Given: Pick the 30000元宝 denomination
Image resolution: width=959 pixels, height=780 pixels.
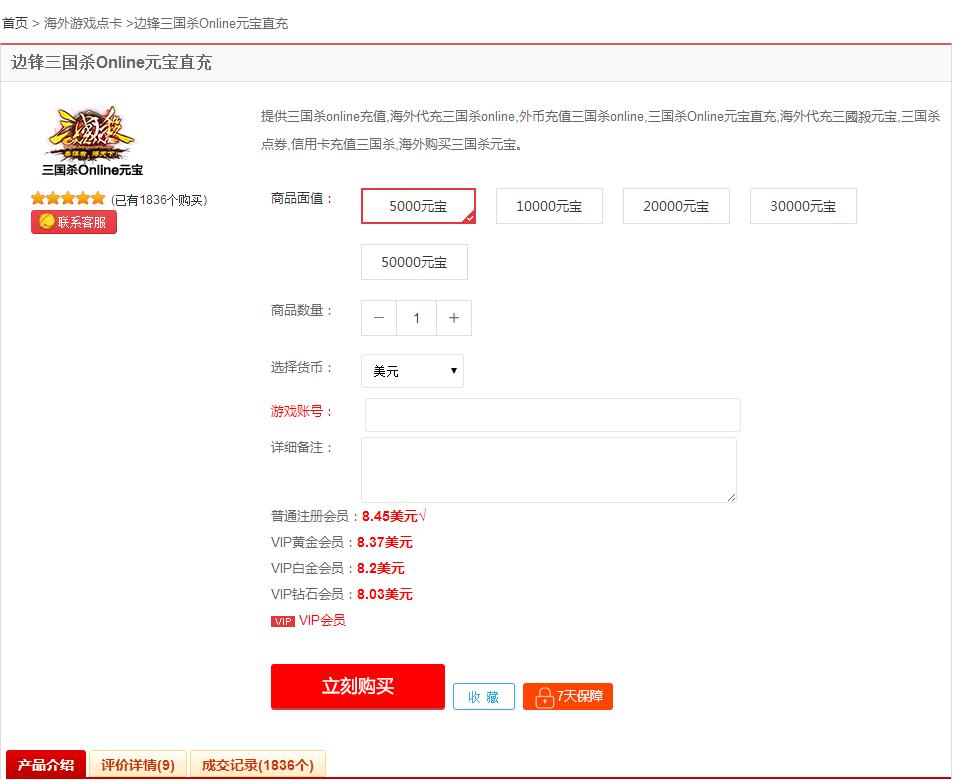Looking at the screenshot, I should [x=803, y=206].
